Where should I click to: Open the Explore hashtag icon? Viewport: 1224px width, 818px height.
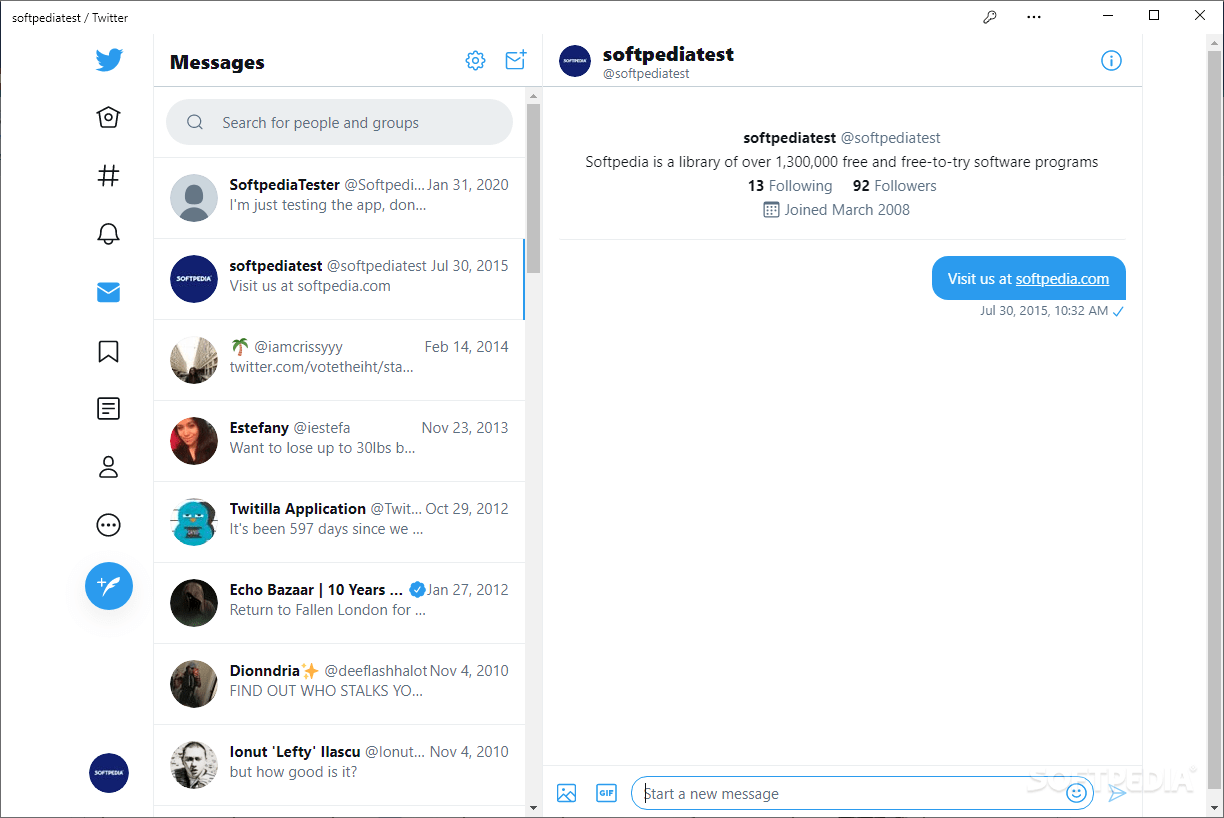tap(109, 176)
